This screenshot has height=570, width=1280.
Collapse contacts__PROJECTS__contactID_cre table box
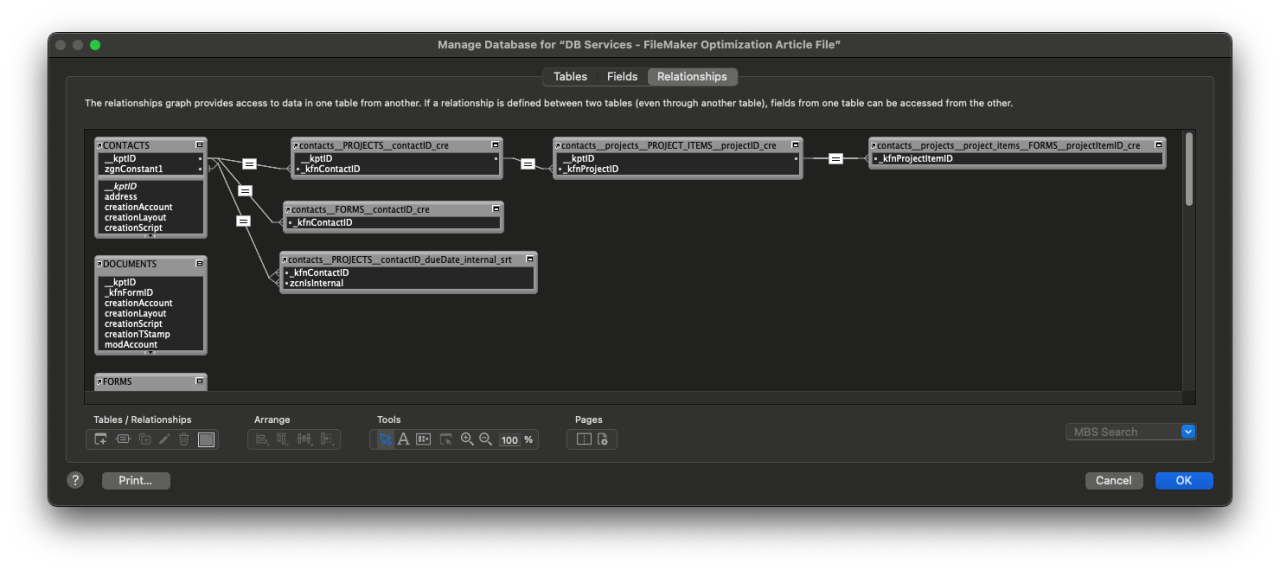pos(495,145)
